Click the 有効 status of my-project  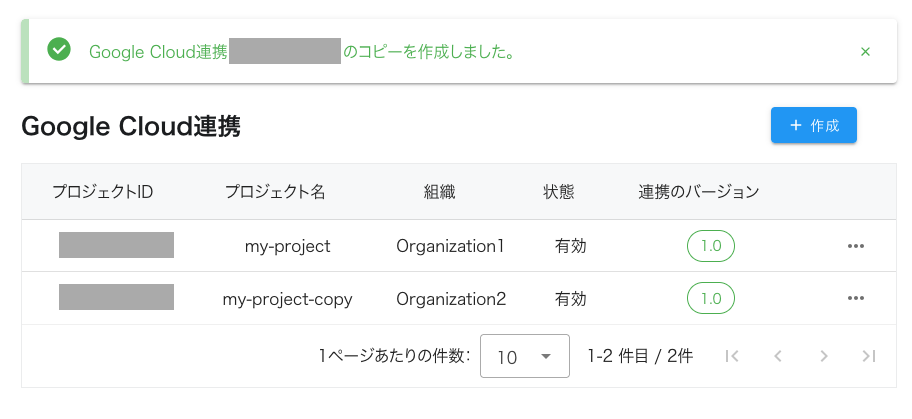pyautogui.click(x=571, y=246)
